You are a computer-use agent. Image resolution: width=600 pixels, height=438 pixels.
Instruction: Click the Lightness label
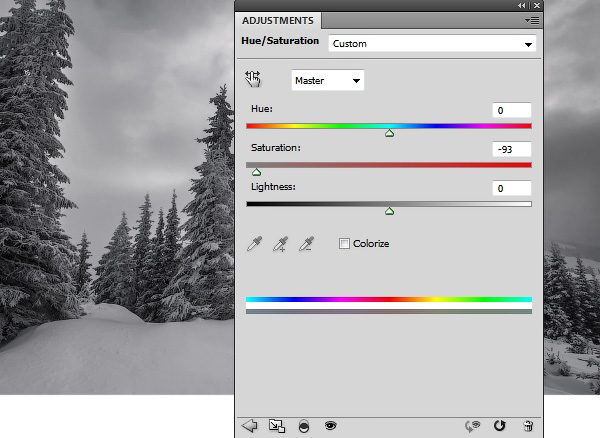tap(273, 187)
